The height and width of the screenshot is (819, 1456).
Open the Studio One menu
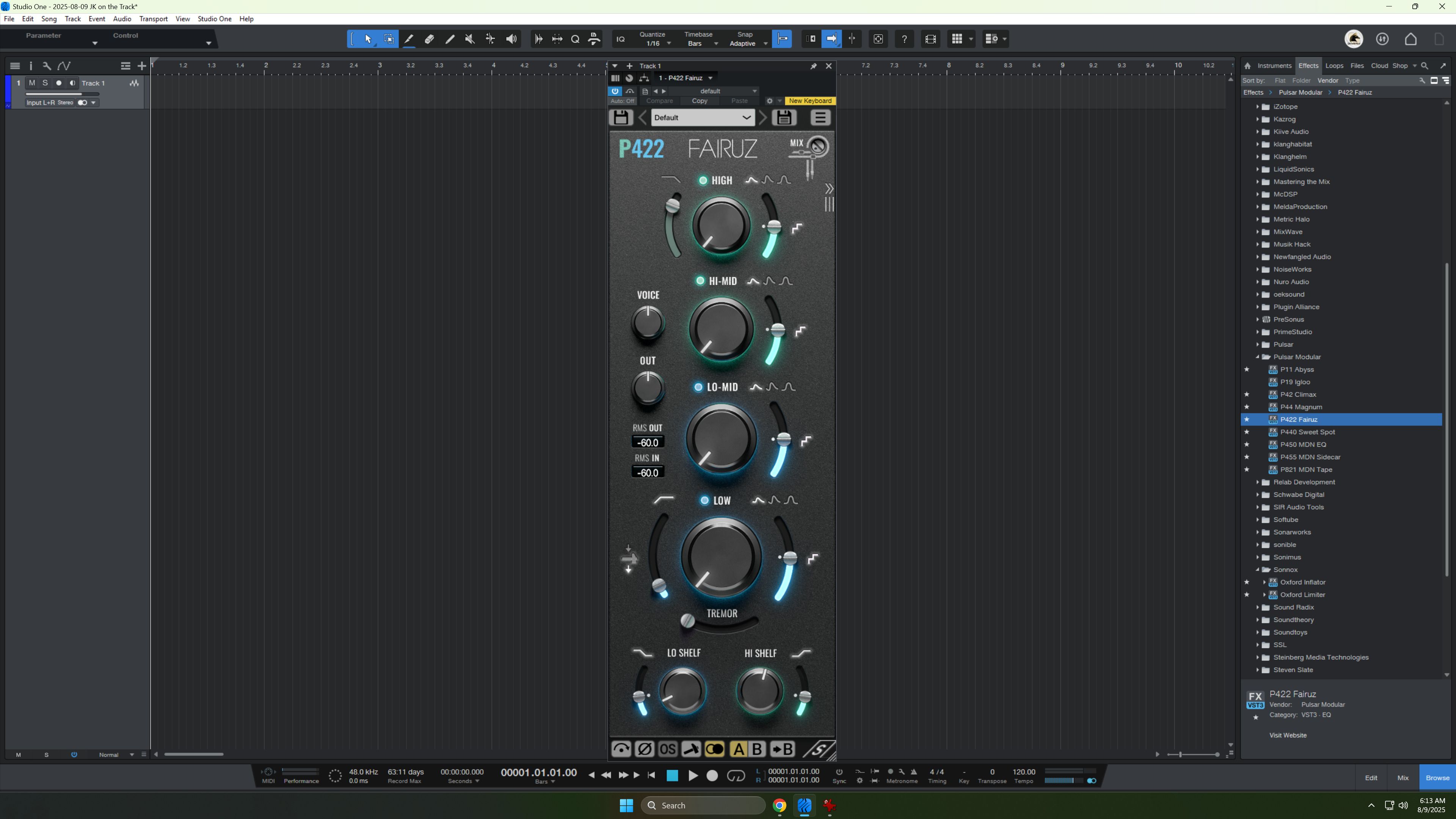pos(214,19)
